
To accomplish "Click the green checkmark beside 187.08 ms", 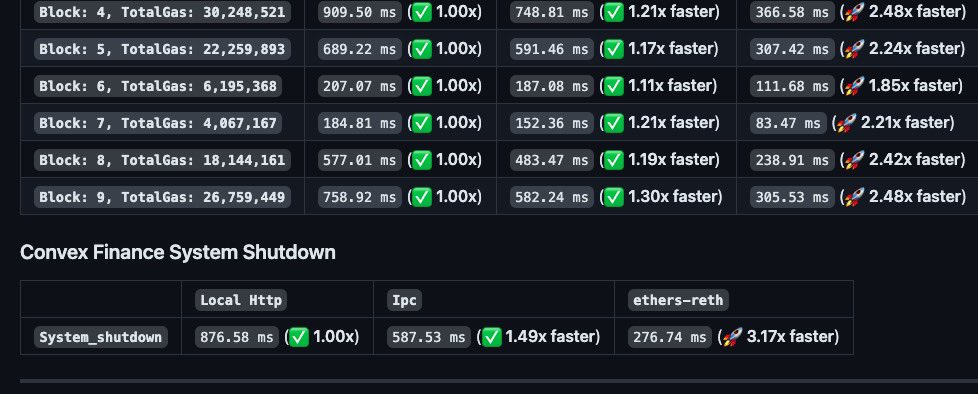I will pyautogui.click(x=614, y=86).
